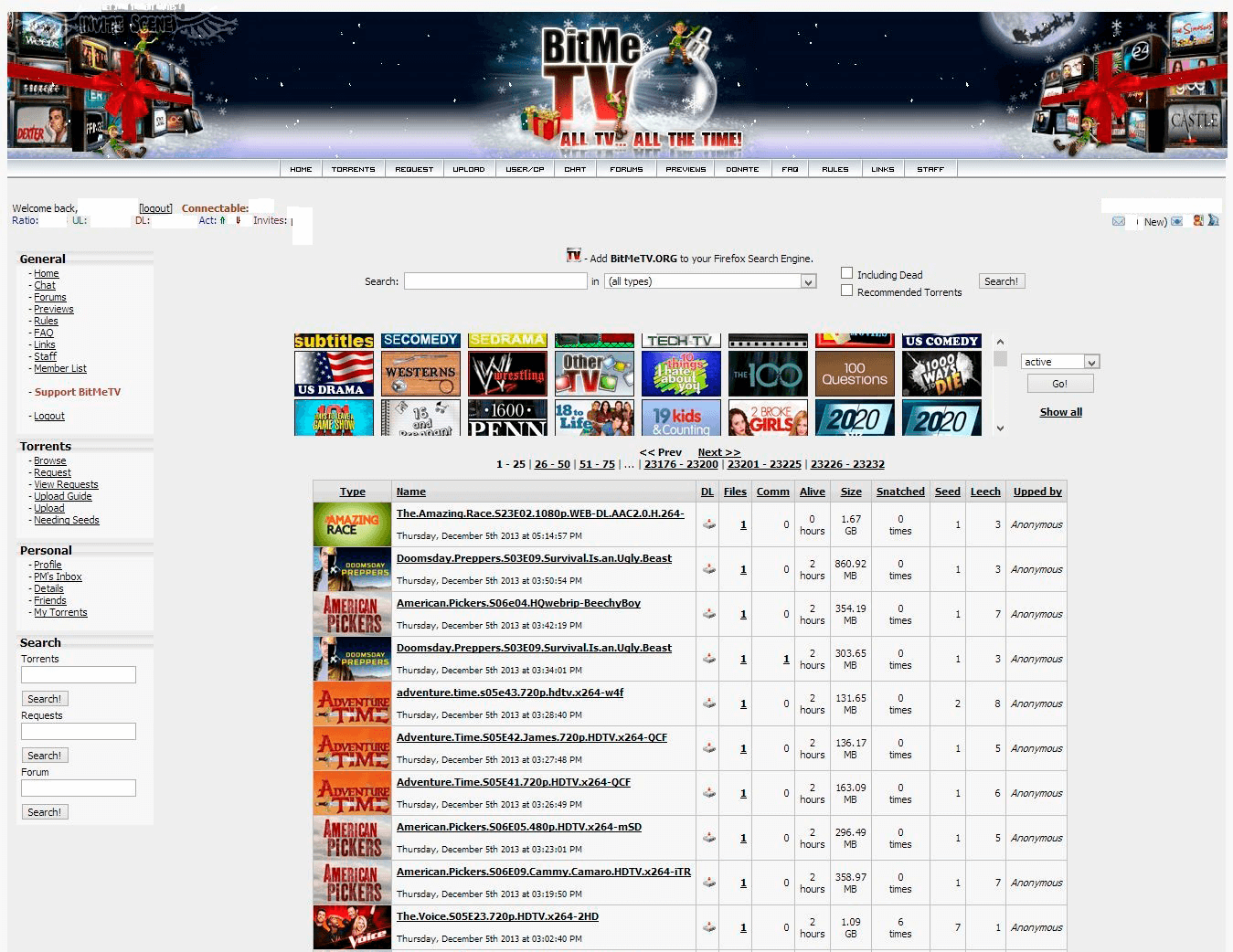Open FAQ in the navigation bar
The image size is (1233, 952).
[x=790, y=169]
